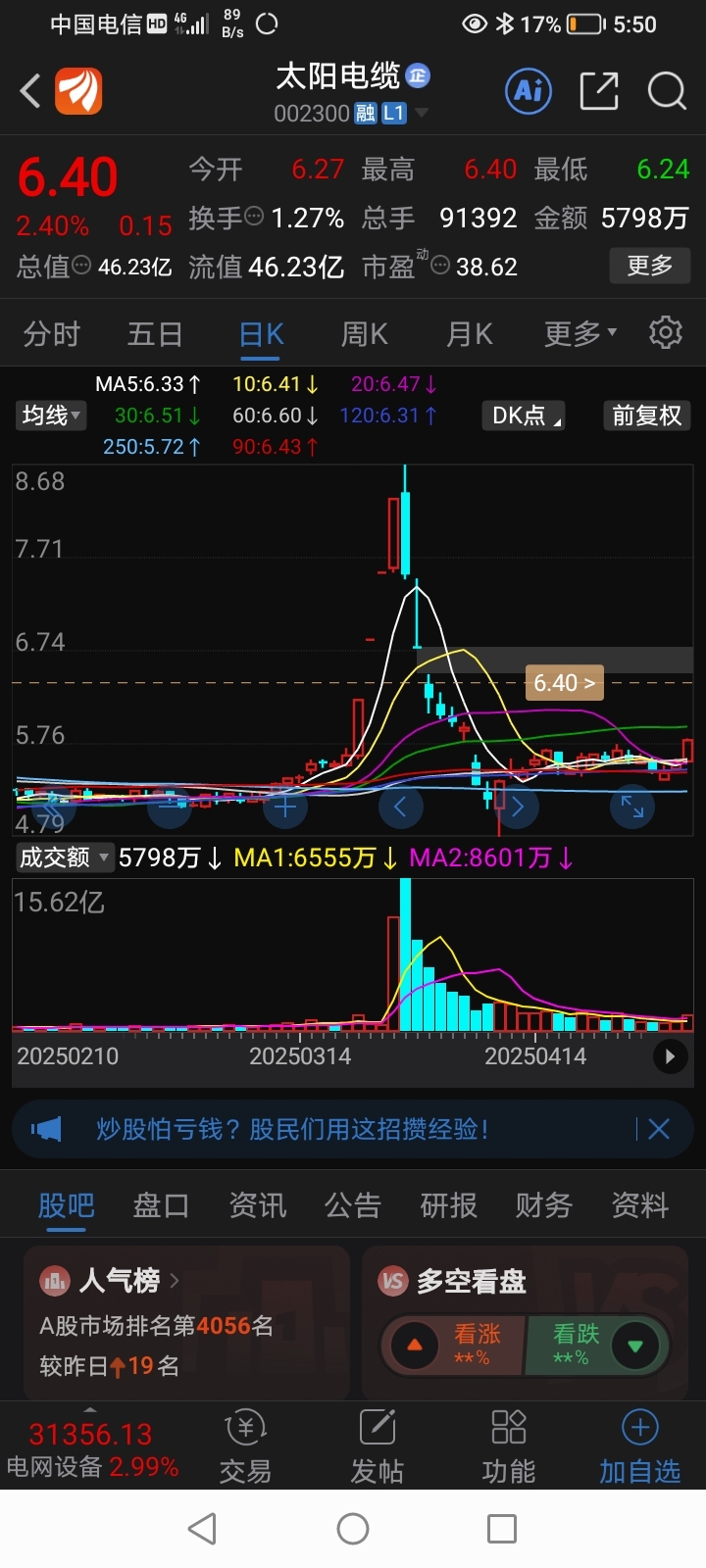
Task: Vote 看涨 bullish
Action: tap(456, 1344)
